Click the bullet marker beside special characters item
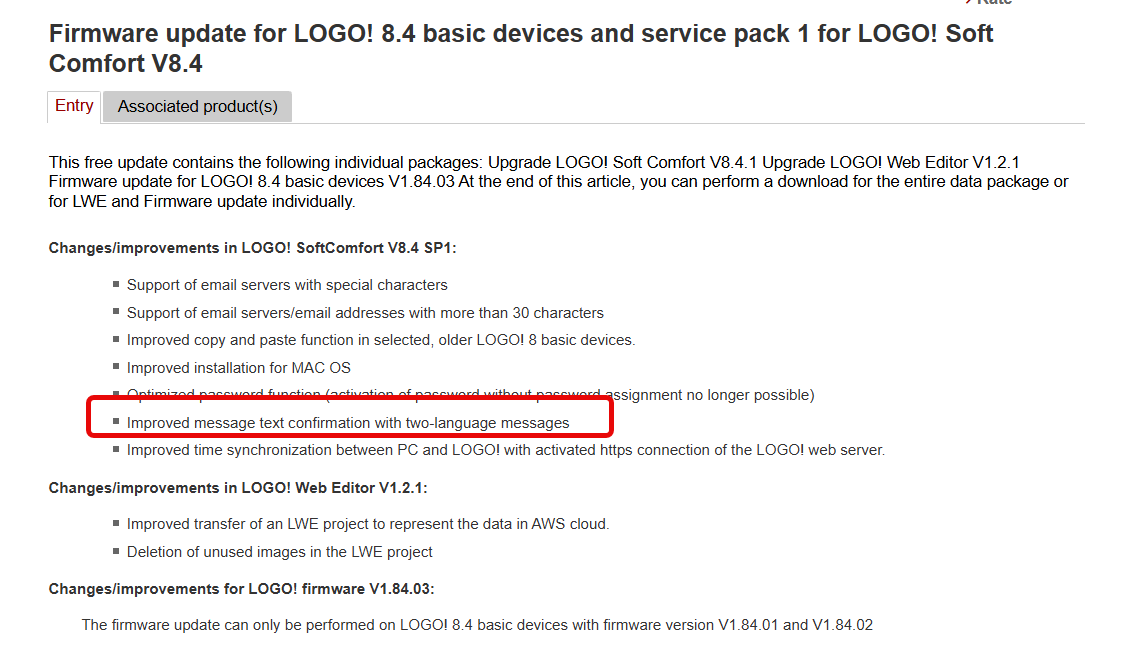This screenshot has height=654, width=1143. click(x=116, y=284)
